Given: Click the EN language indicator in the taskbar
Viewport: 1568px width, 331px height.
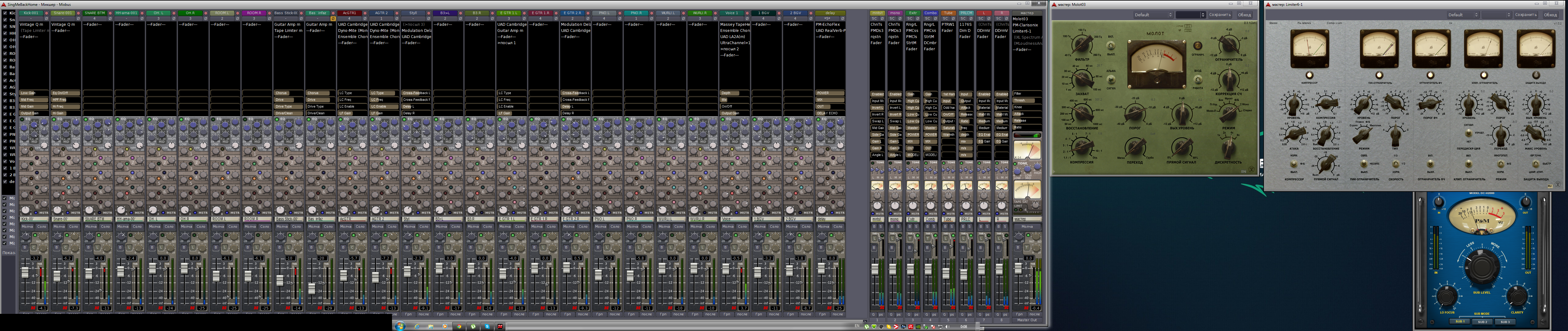Looking at the screenshot, I should point(857,326).
